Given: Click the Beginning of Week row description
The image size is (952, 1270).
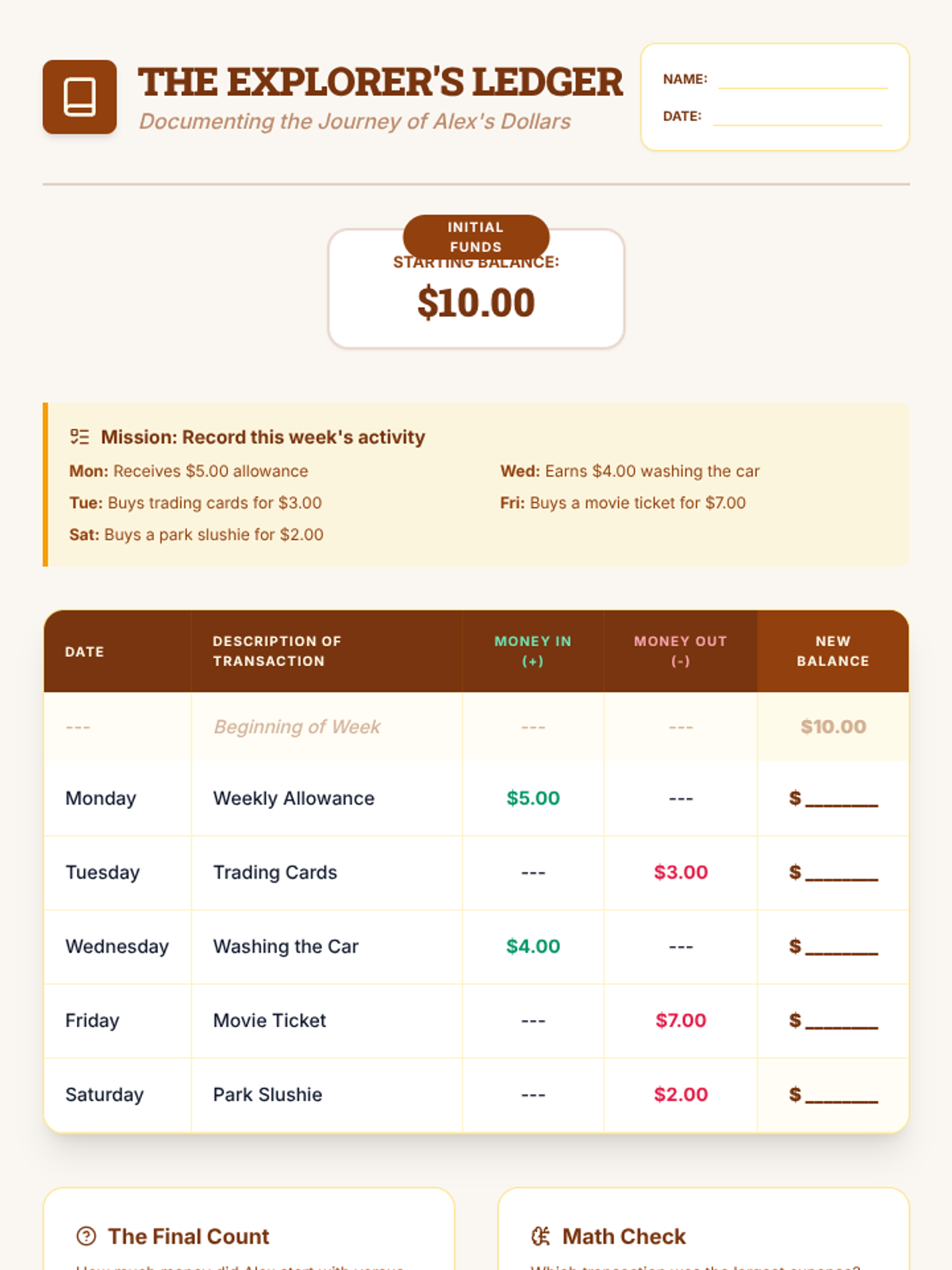Looking at the screenshot, I should [297, 727].
